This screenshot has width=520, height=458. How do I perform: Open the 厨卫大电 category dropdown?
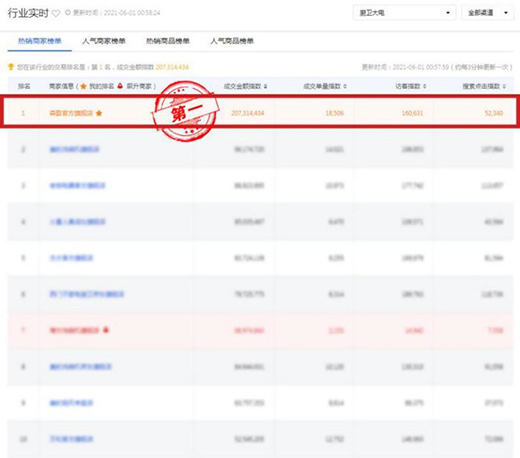(404, 13)
